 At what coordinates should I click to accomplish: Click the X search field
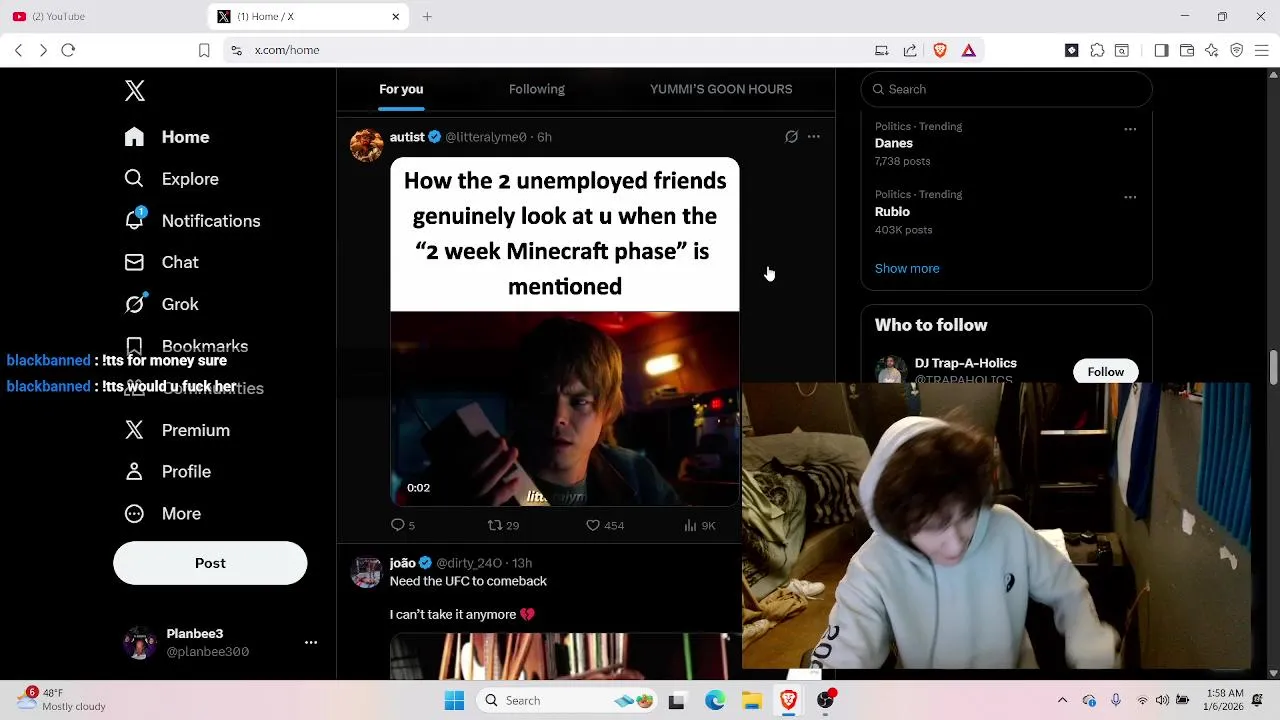pos(1007,89)
